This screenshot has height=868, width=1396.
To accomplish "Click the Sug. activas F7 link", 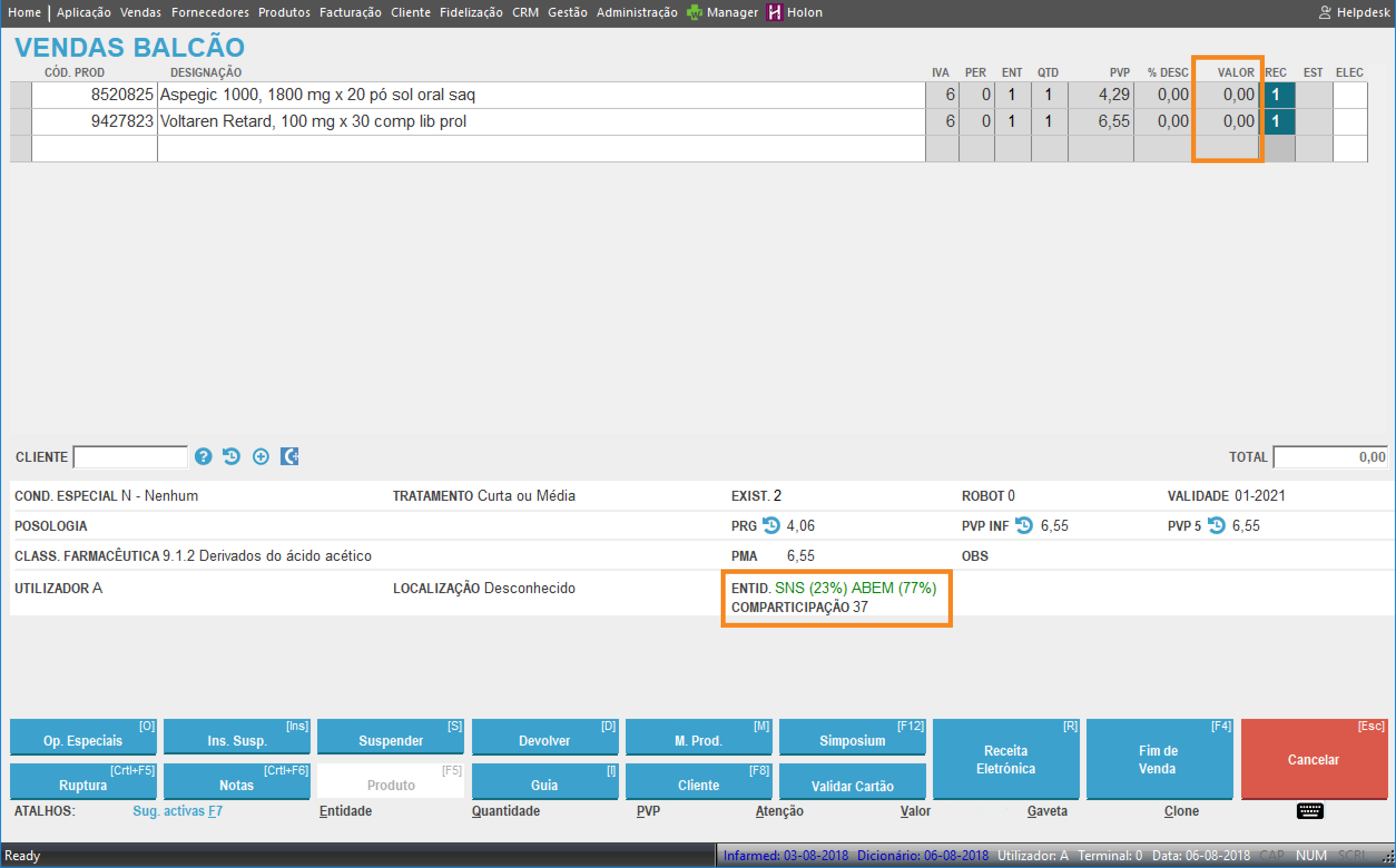I will (x=178, y=811).
